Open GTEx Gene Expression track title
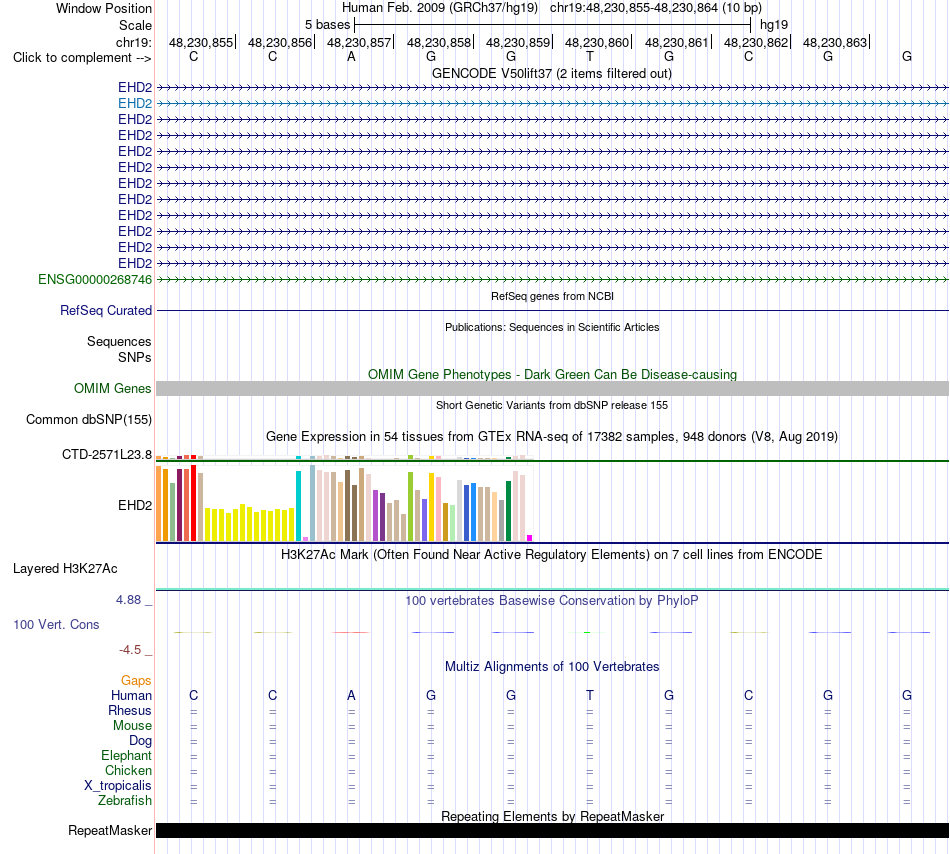The height and width of the screenshot is (854, 950). click(x=552, y=436)
